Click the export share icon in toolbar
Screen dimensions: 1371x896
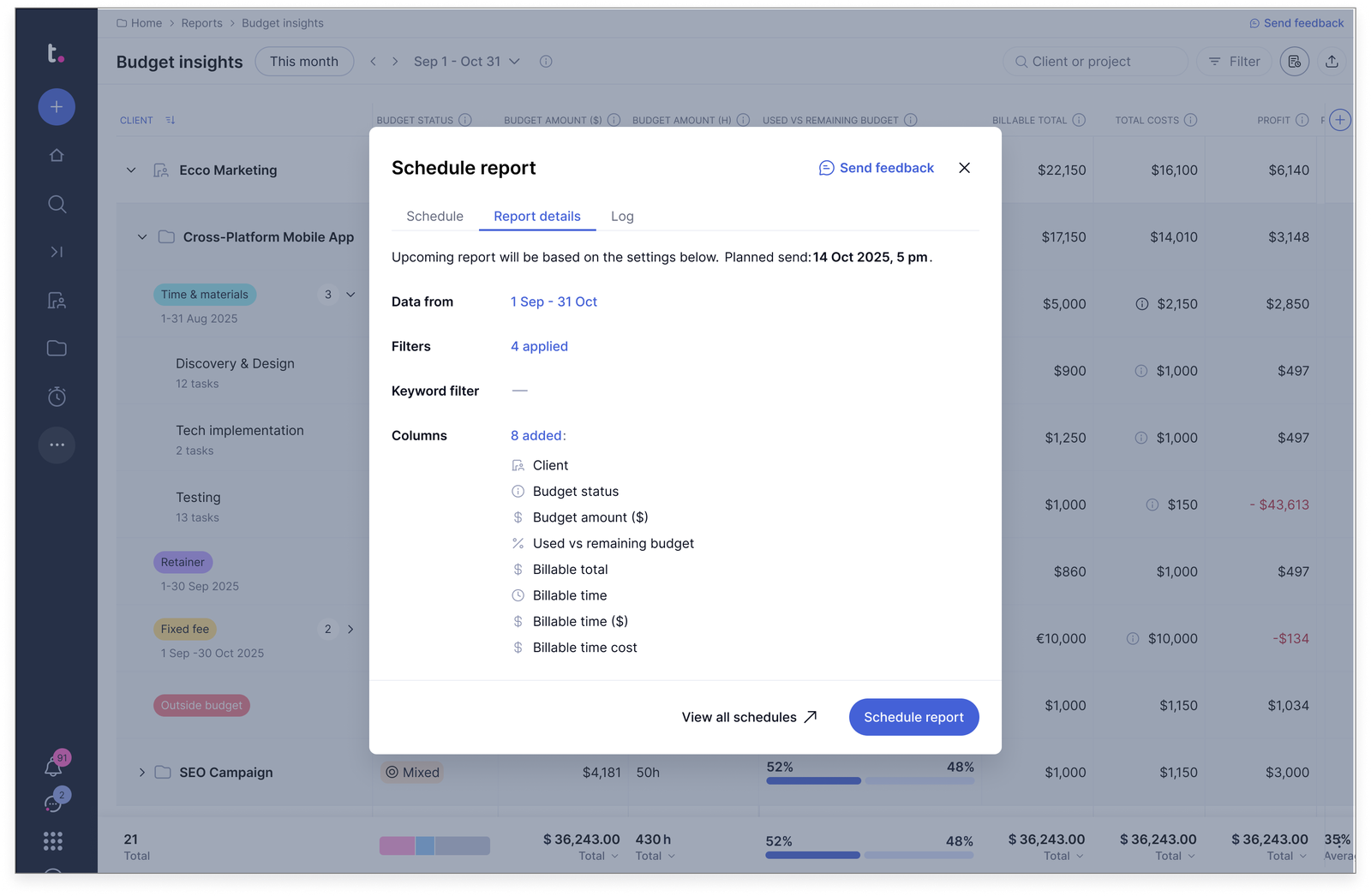[x=1332, y=62]
